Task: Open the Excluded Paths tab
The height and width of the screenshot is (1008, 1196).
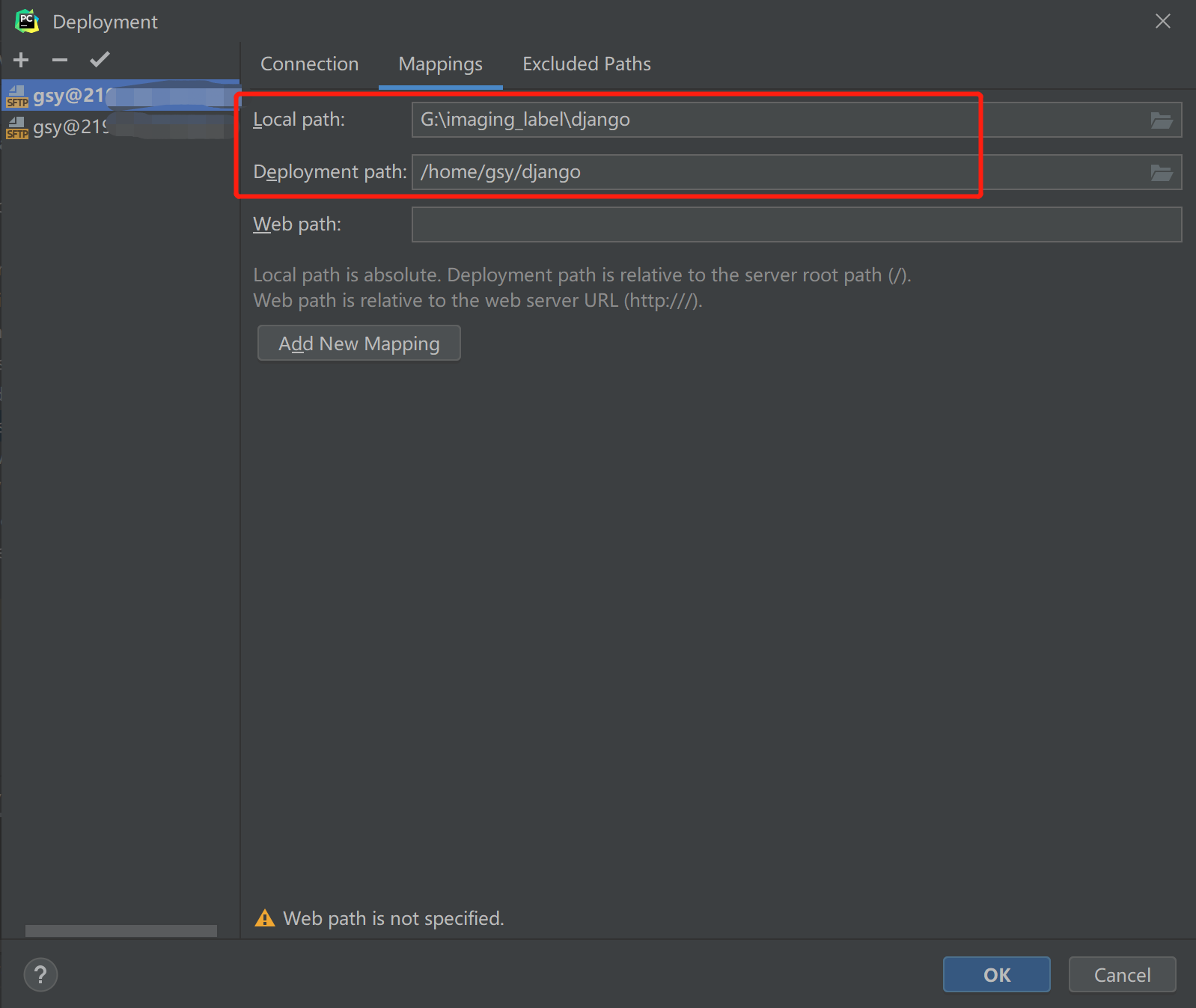Action: click(587, 64)
